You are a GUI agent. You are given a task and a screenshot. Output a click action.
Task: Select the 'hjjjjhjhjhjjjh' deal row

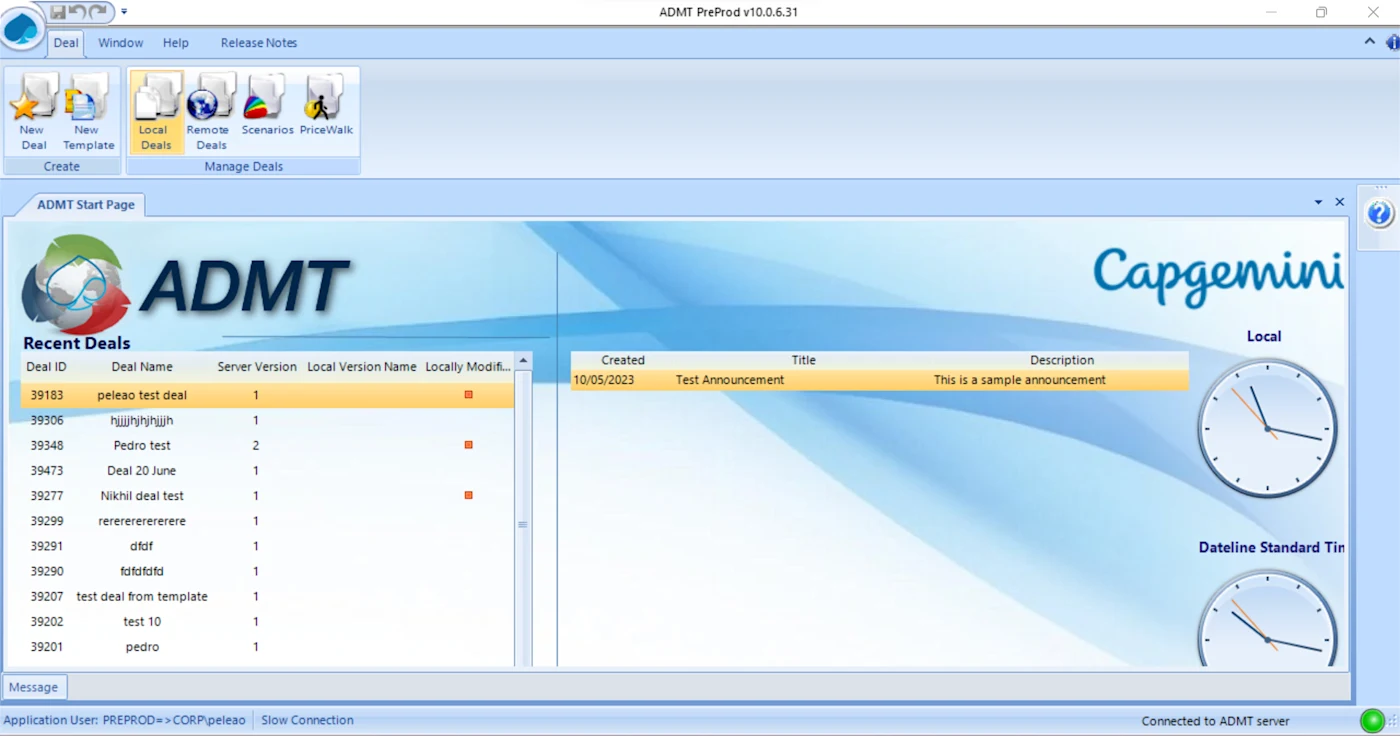tap(268, 420)
